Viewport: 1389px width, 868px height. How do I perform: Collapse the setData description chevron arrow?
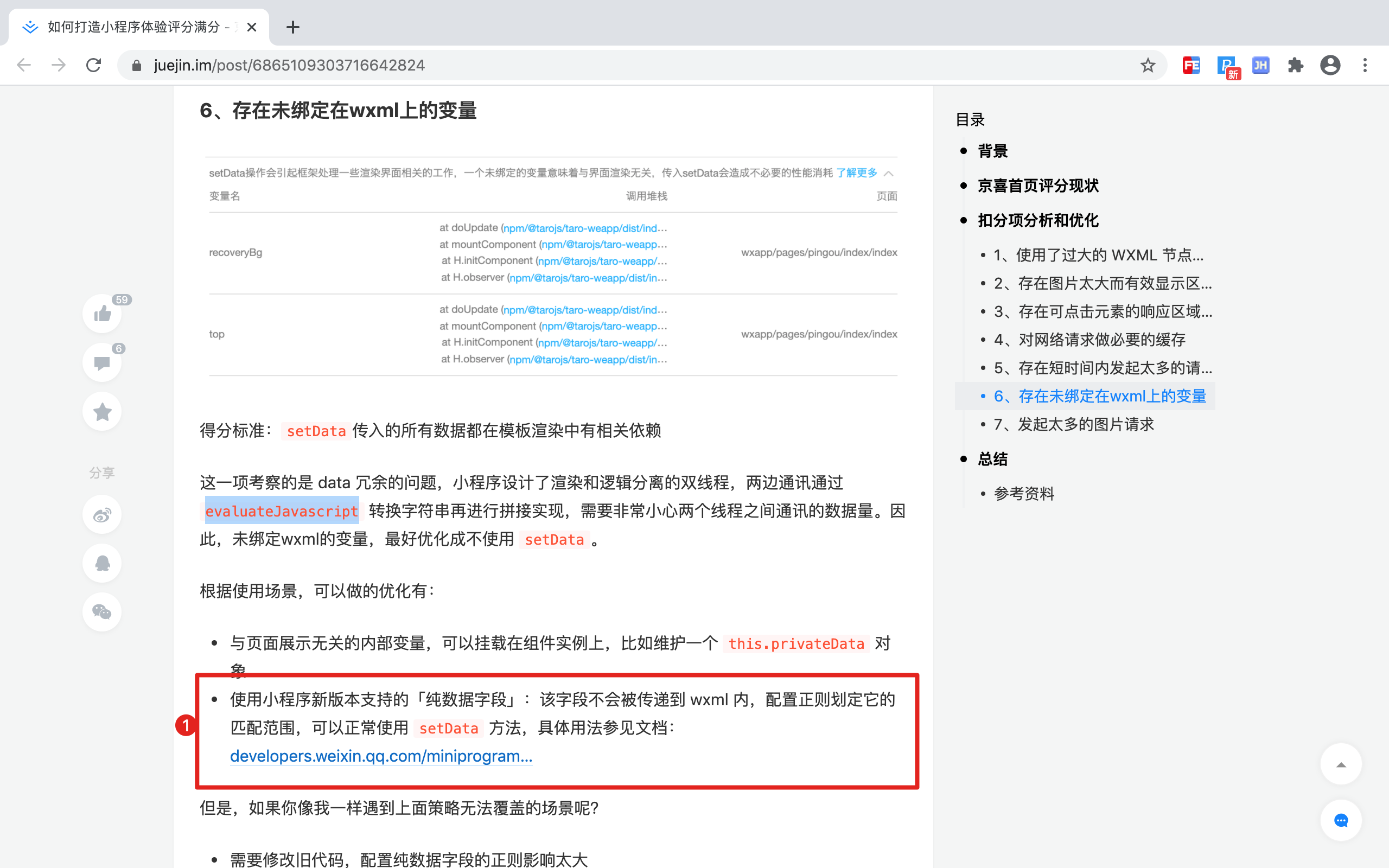[889, 174]
